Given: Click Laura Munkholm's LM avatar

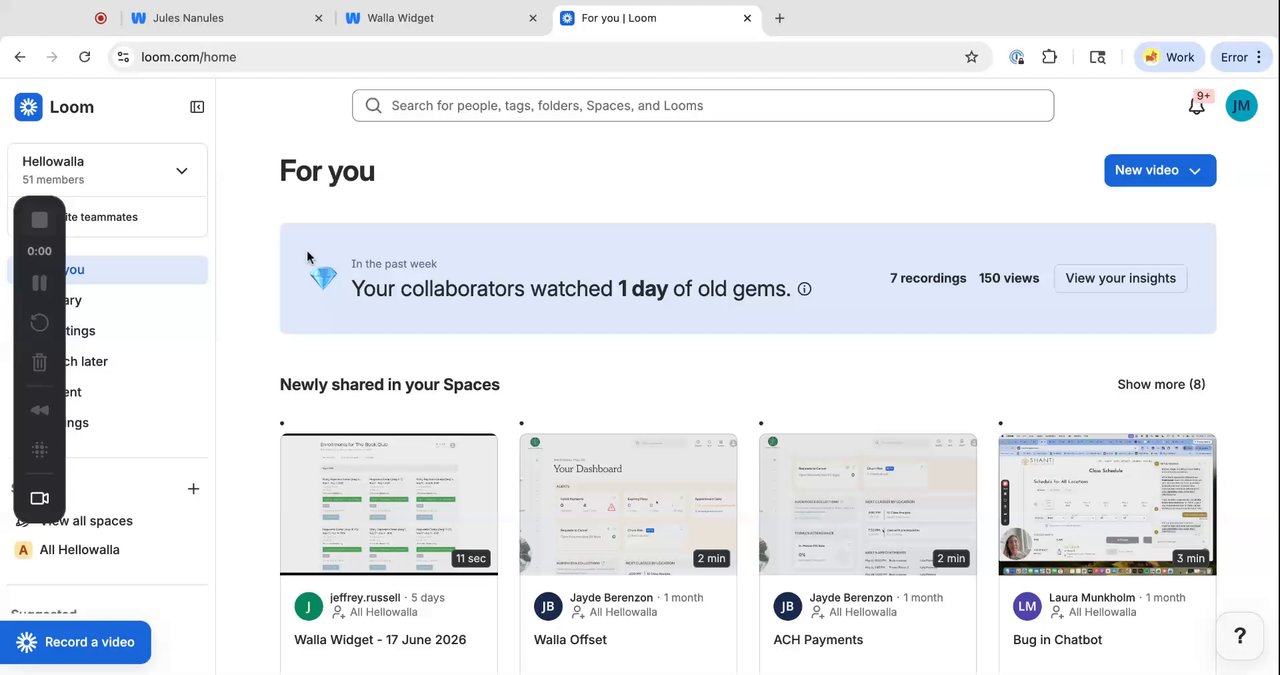Looking at the screenshot, I should point(1028,605).
